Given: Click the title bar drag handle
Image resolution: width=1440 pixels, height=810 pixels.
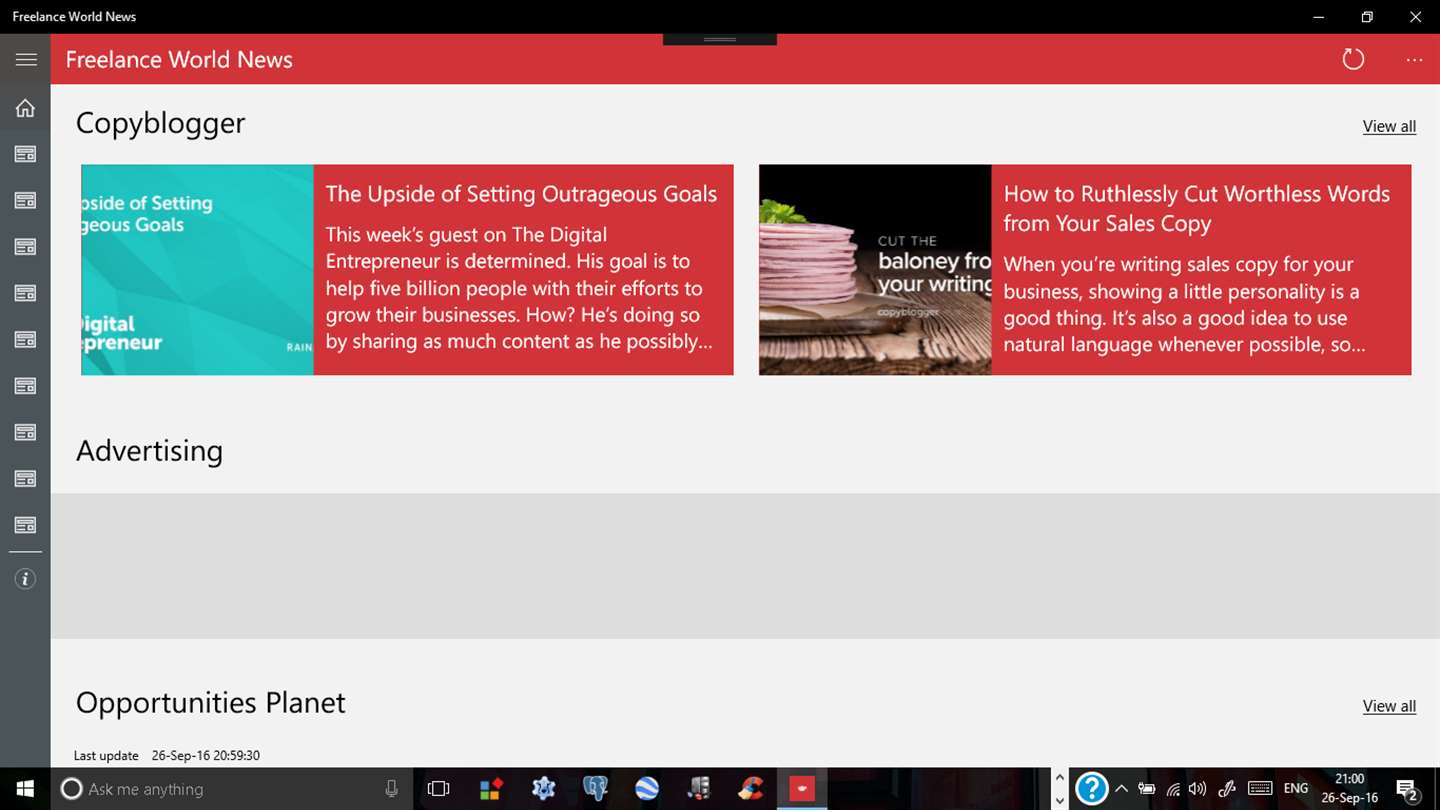Looking at the screenshot, I should click(720, 39).
